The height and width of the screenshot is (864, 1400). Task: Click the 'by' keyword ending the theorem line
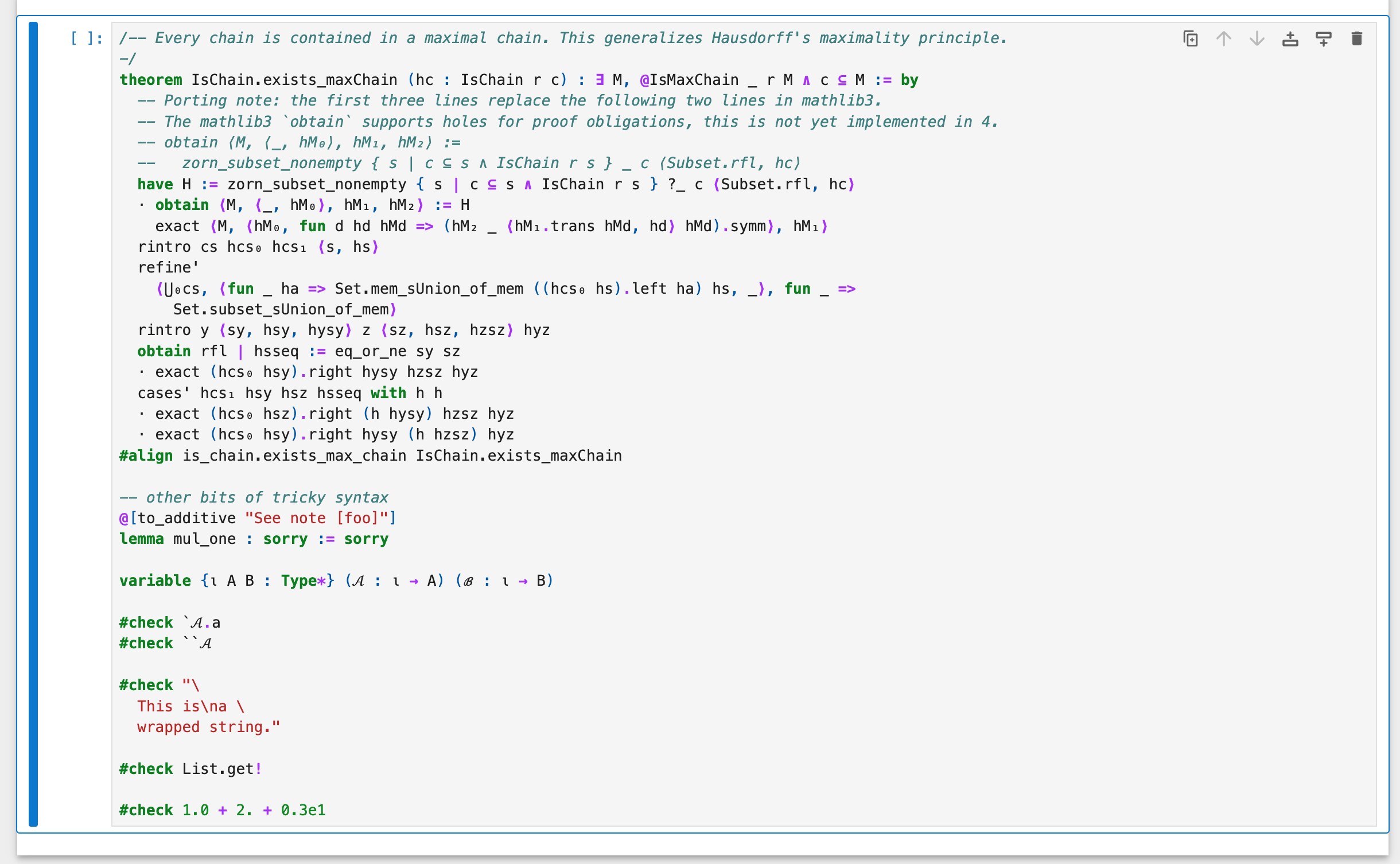pyautogui.click(x=909, y=80)
